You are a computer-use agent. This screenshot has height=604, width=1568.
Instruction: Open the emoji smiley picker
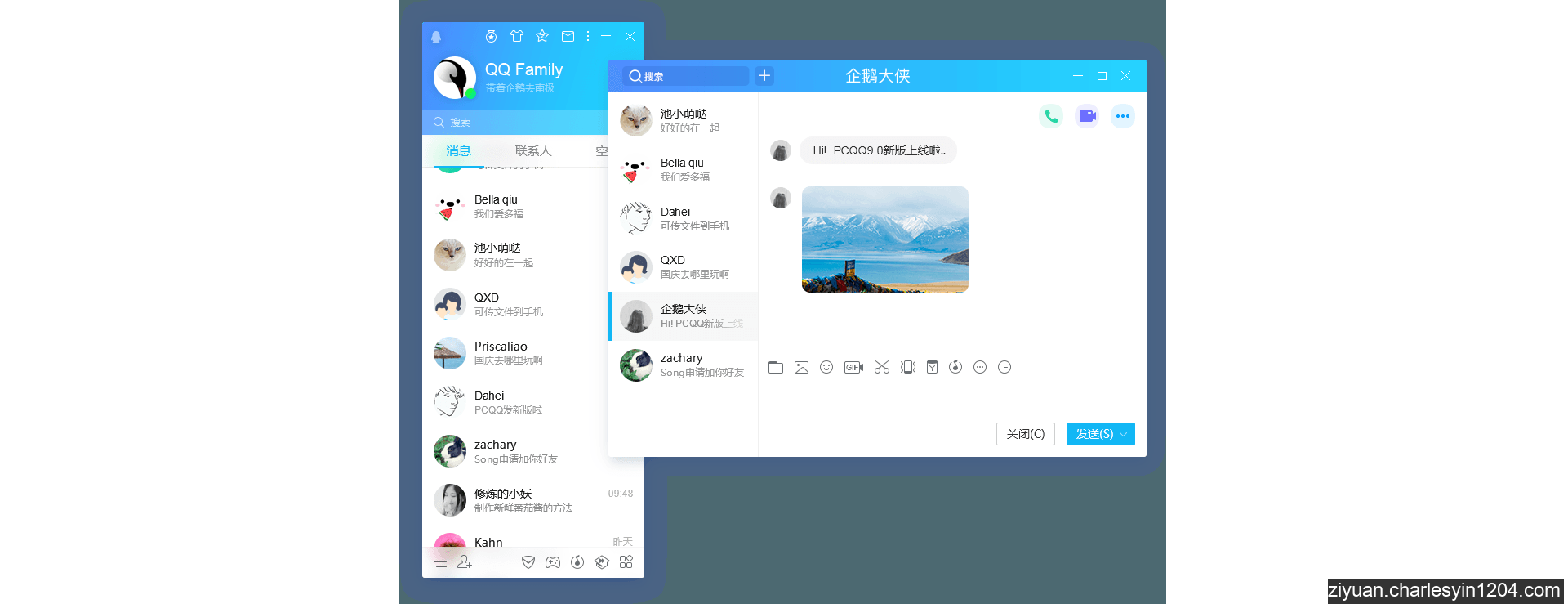[826, 367]
